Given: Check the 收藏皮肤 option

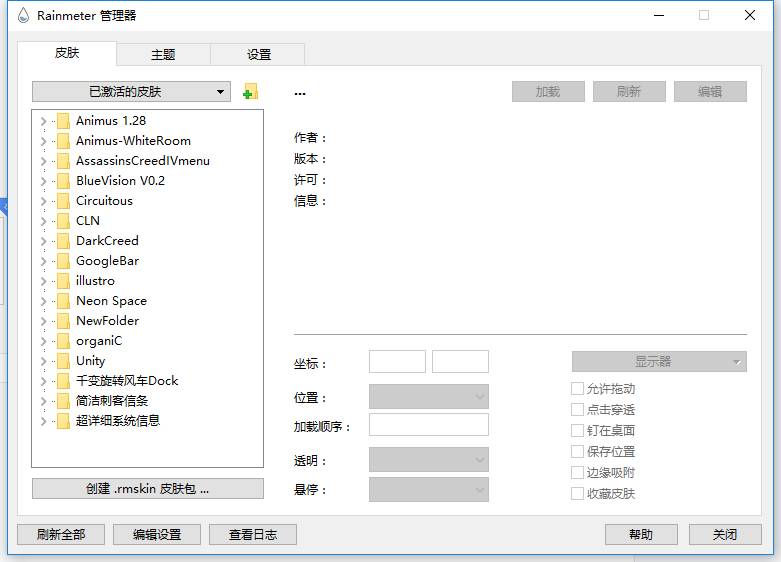Looking at the screenshot, I should click(577, 494).
